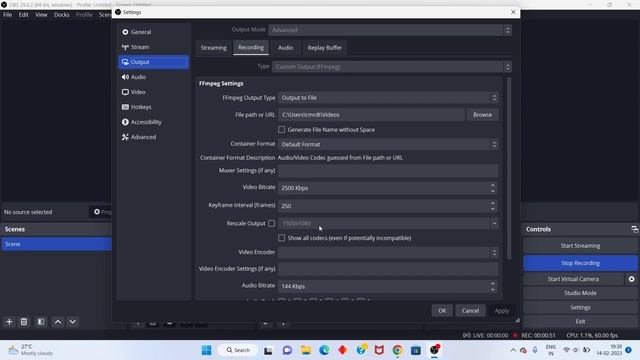Expand the Output Mode dropdown

coord(390,30)
